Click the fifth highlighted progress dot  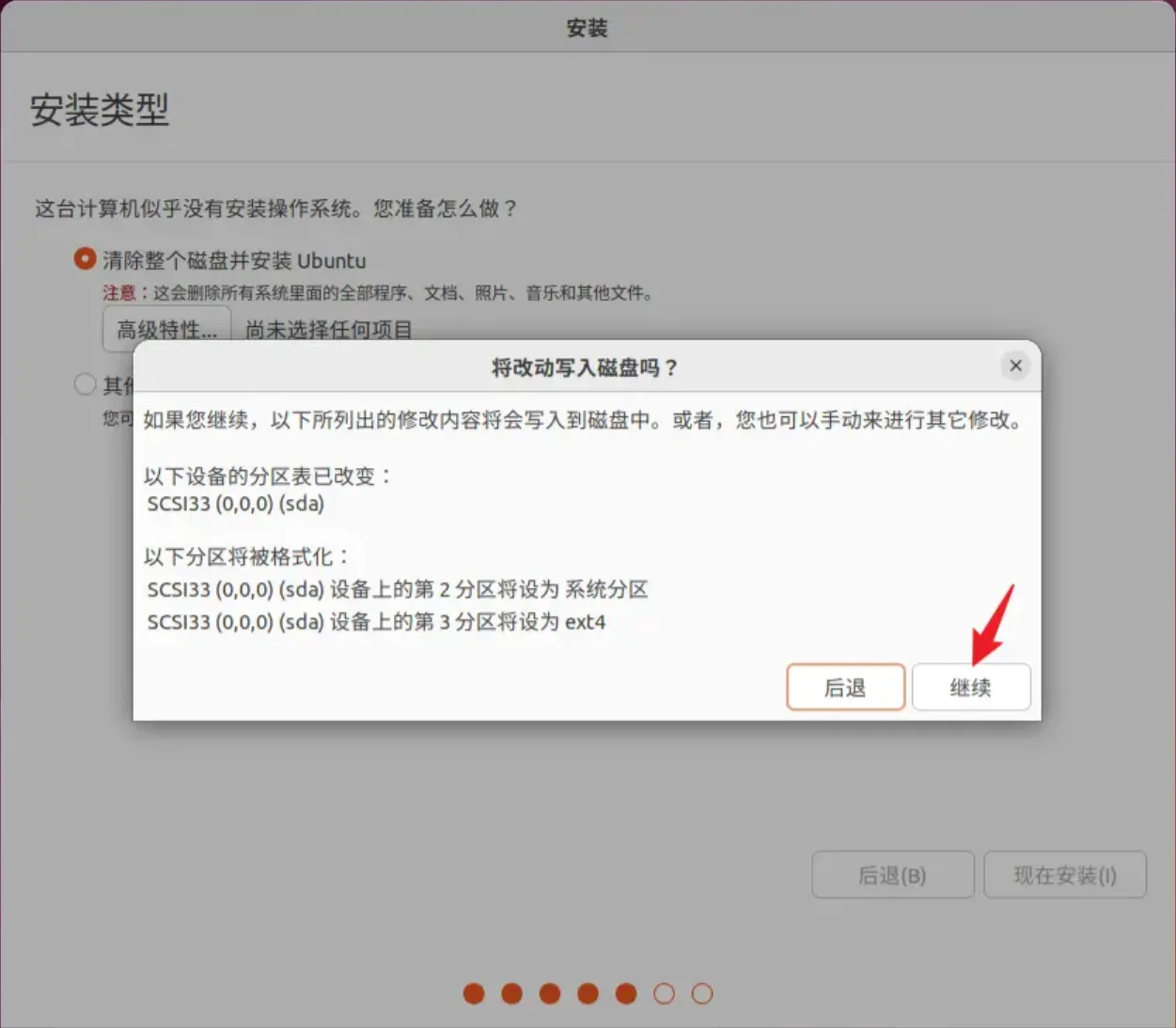click(626, 993)
